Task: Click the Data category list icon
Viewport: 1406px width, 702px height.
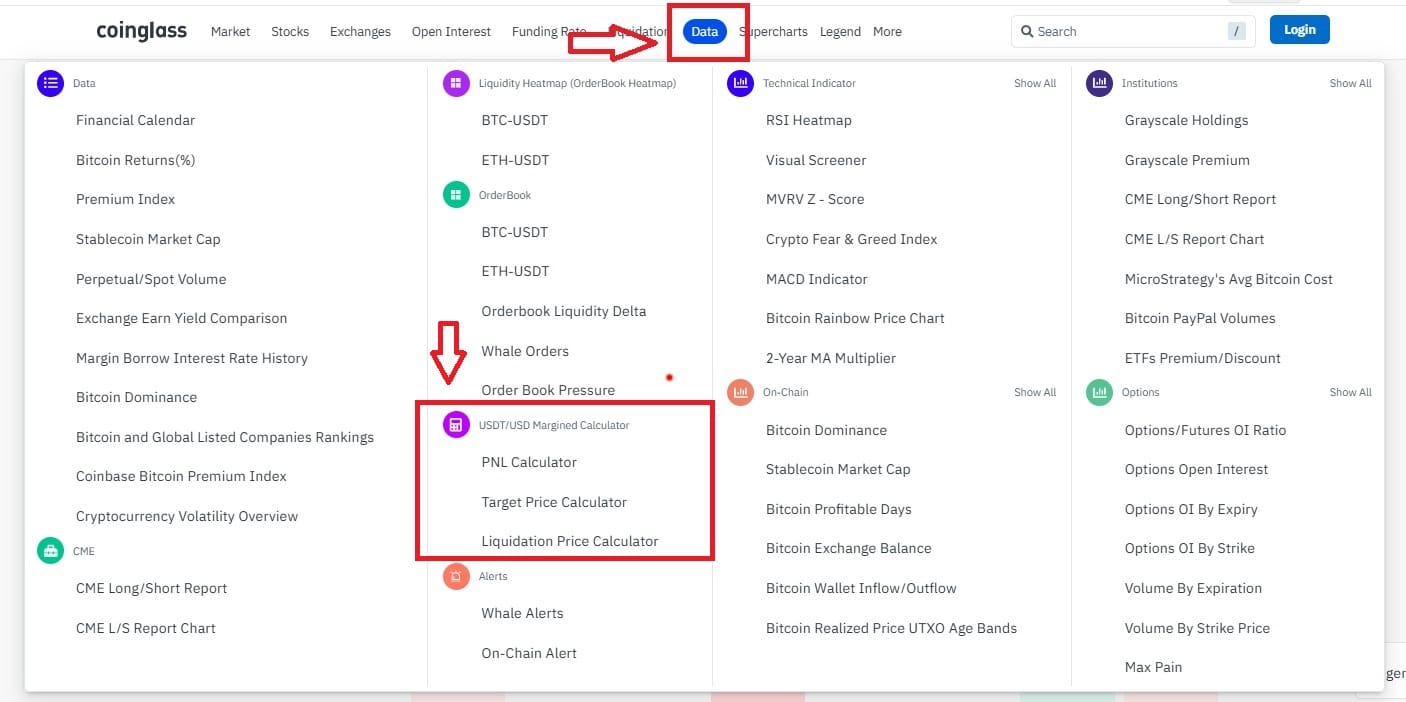Action: point(50,84)
